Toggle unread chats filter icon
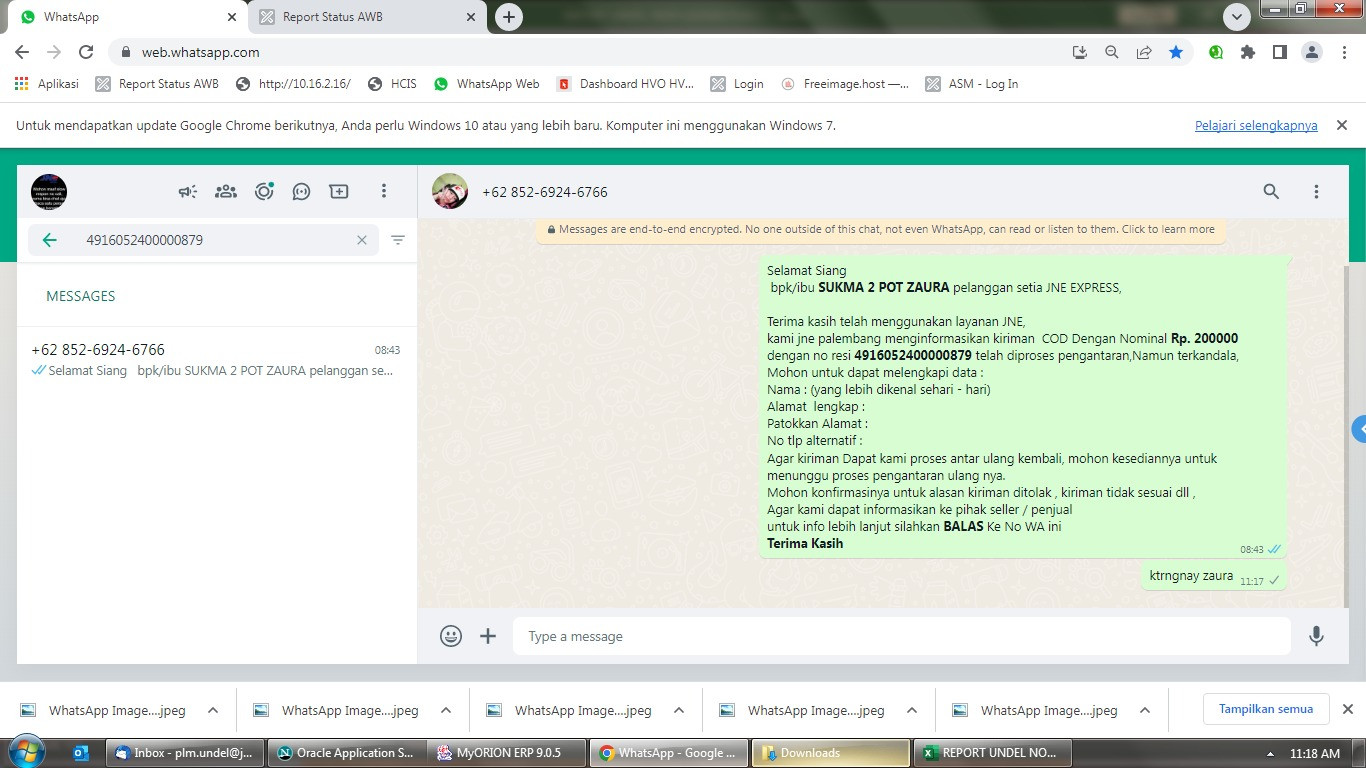The width and height of the screenshot is (1366, 768). pos(398,240)
